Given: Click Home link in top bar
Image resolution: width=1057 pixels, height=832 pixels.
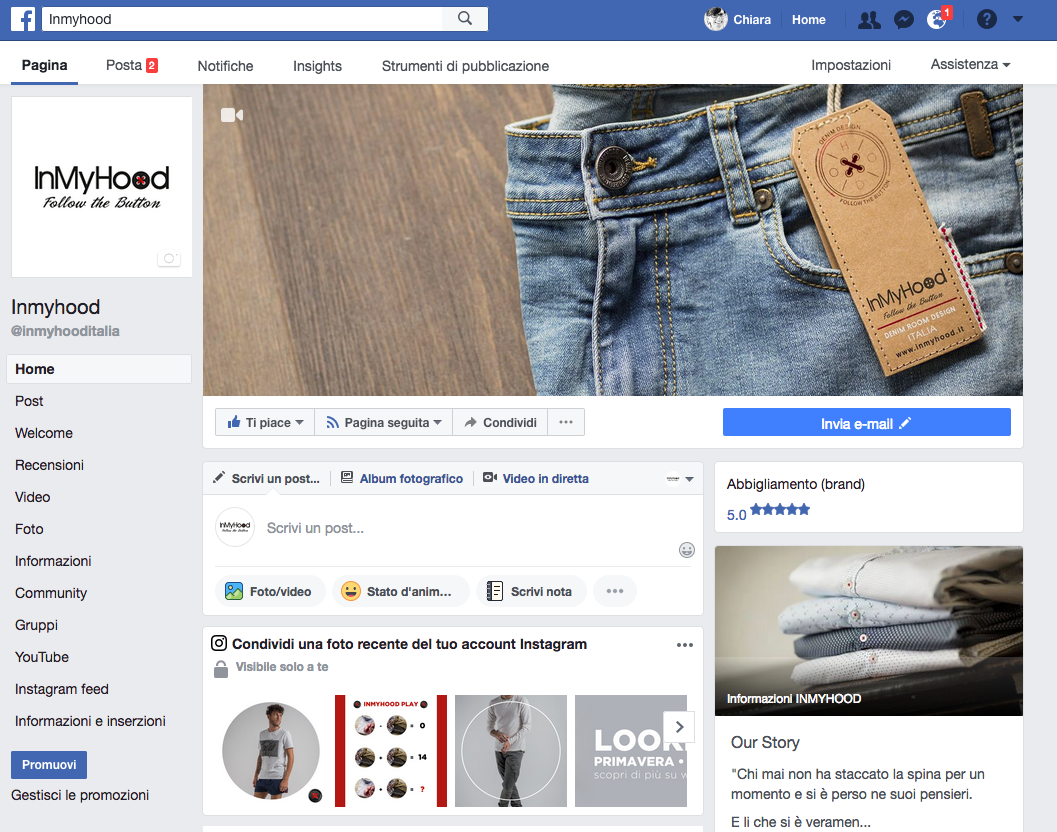Looking at the screenshot, I should 809,20.
